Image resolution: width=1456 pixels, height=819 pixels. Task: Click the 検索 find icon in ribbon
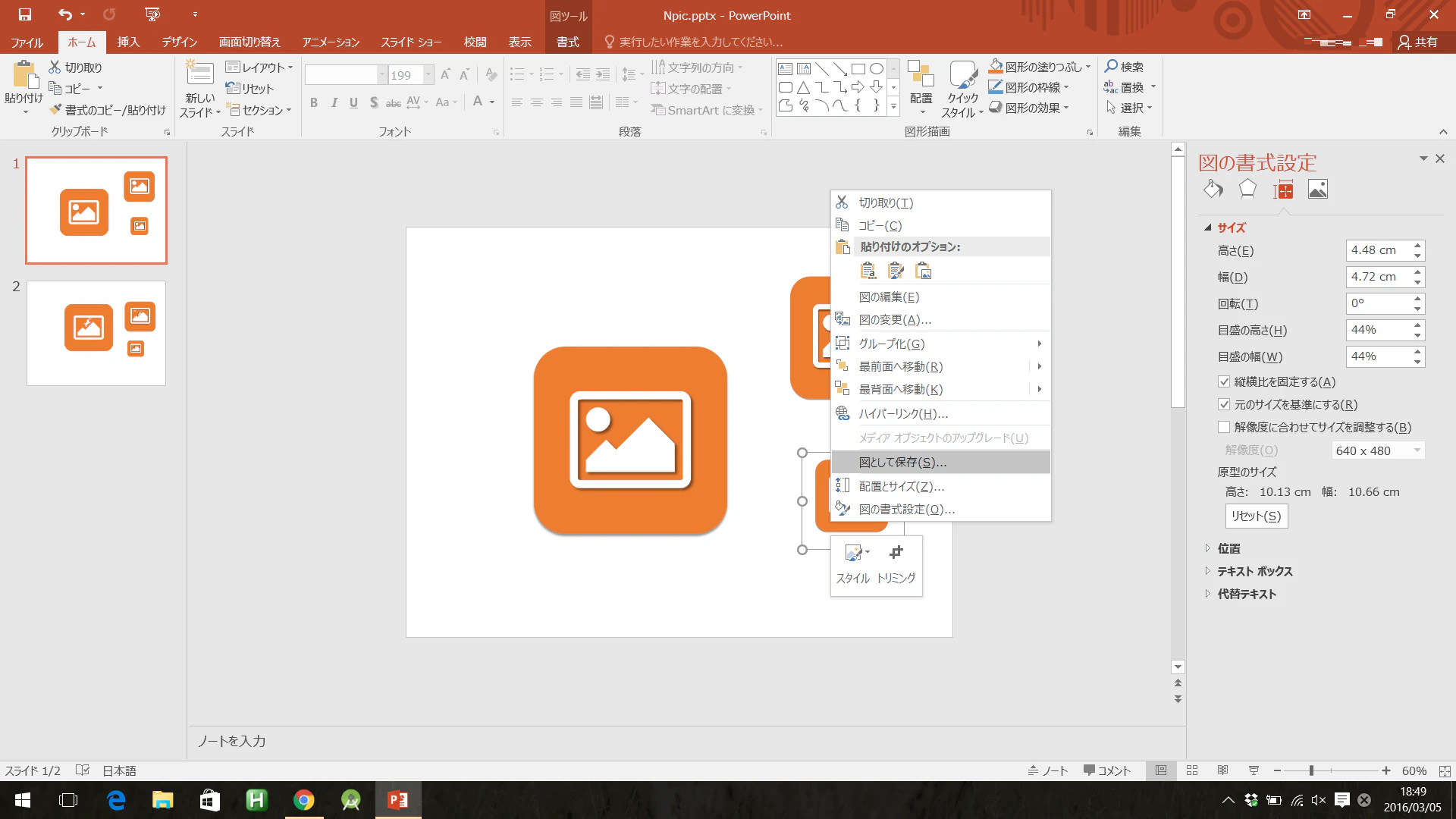1112,67
